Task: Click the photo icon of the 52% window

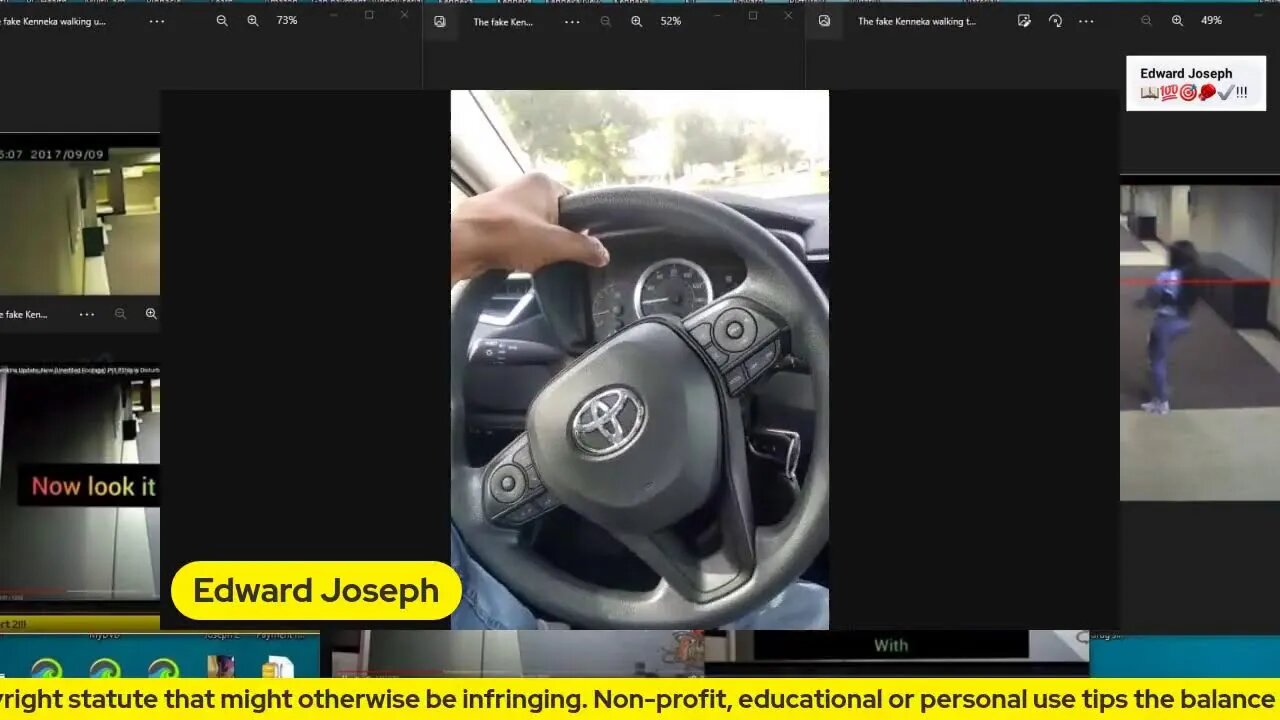Action: click(440, 21)
